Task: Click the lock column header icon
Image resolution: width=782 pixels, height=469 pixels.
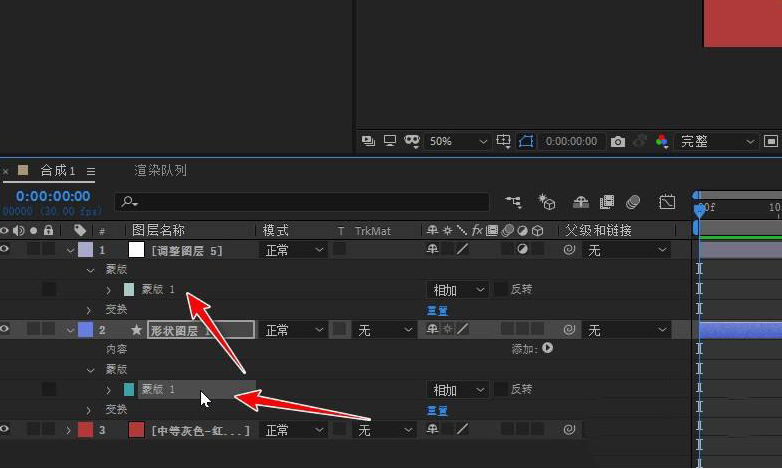Action: pos(48,230)
